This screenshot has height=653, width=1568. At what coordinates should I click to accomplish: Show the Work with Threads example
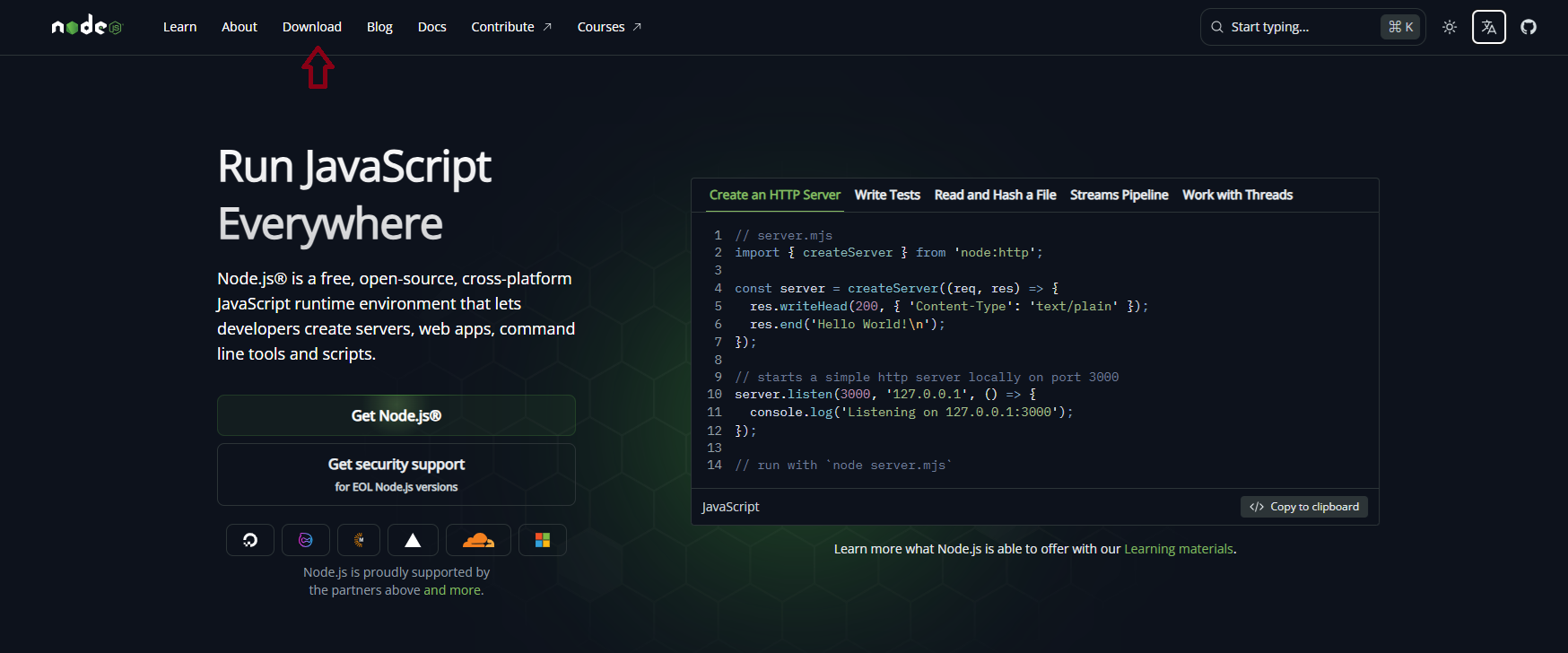click(x=1237, y=195)
